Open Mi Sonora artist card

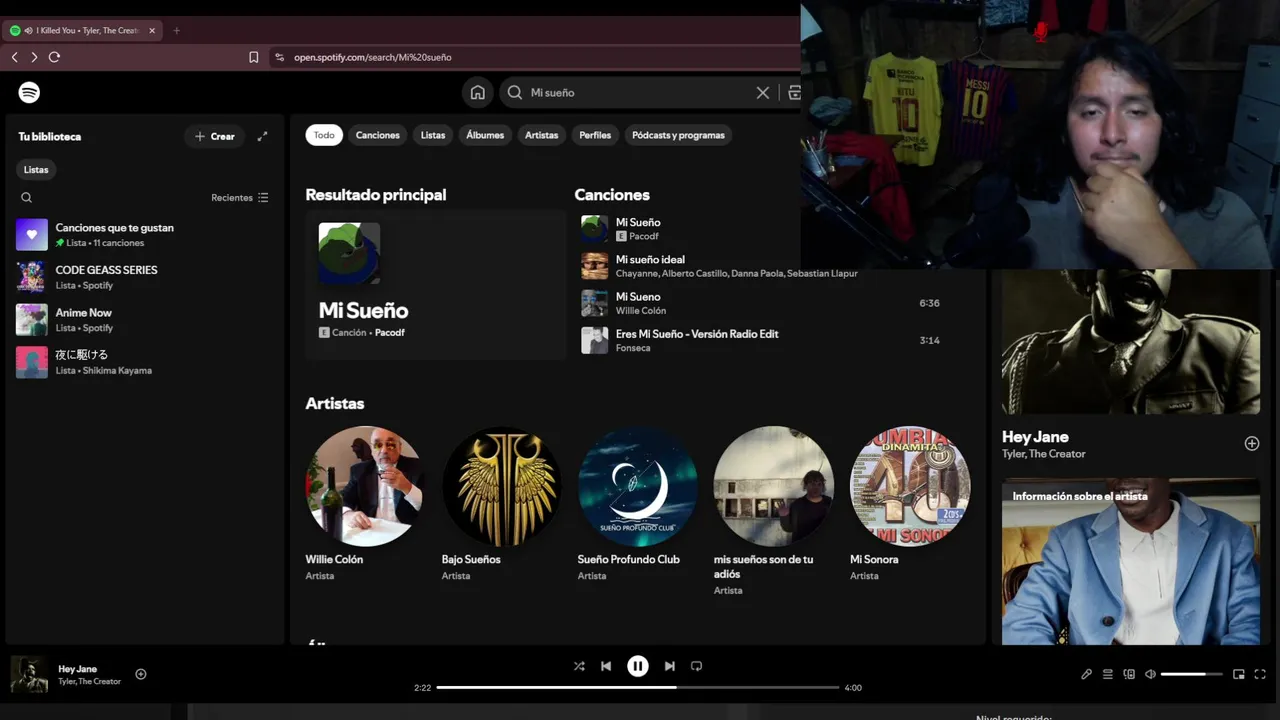[909, 504]
